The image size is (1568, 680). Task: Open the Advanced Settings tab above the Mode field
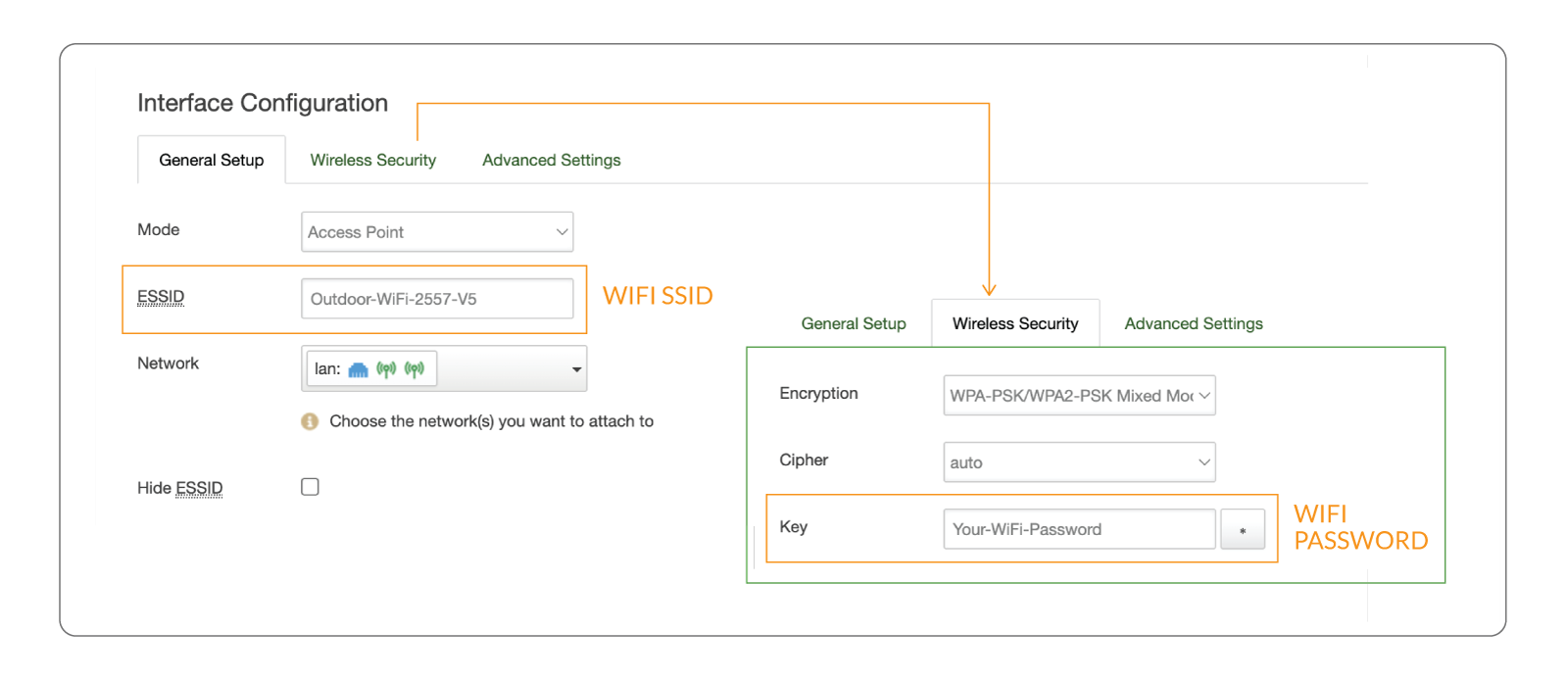551,160
